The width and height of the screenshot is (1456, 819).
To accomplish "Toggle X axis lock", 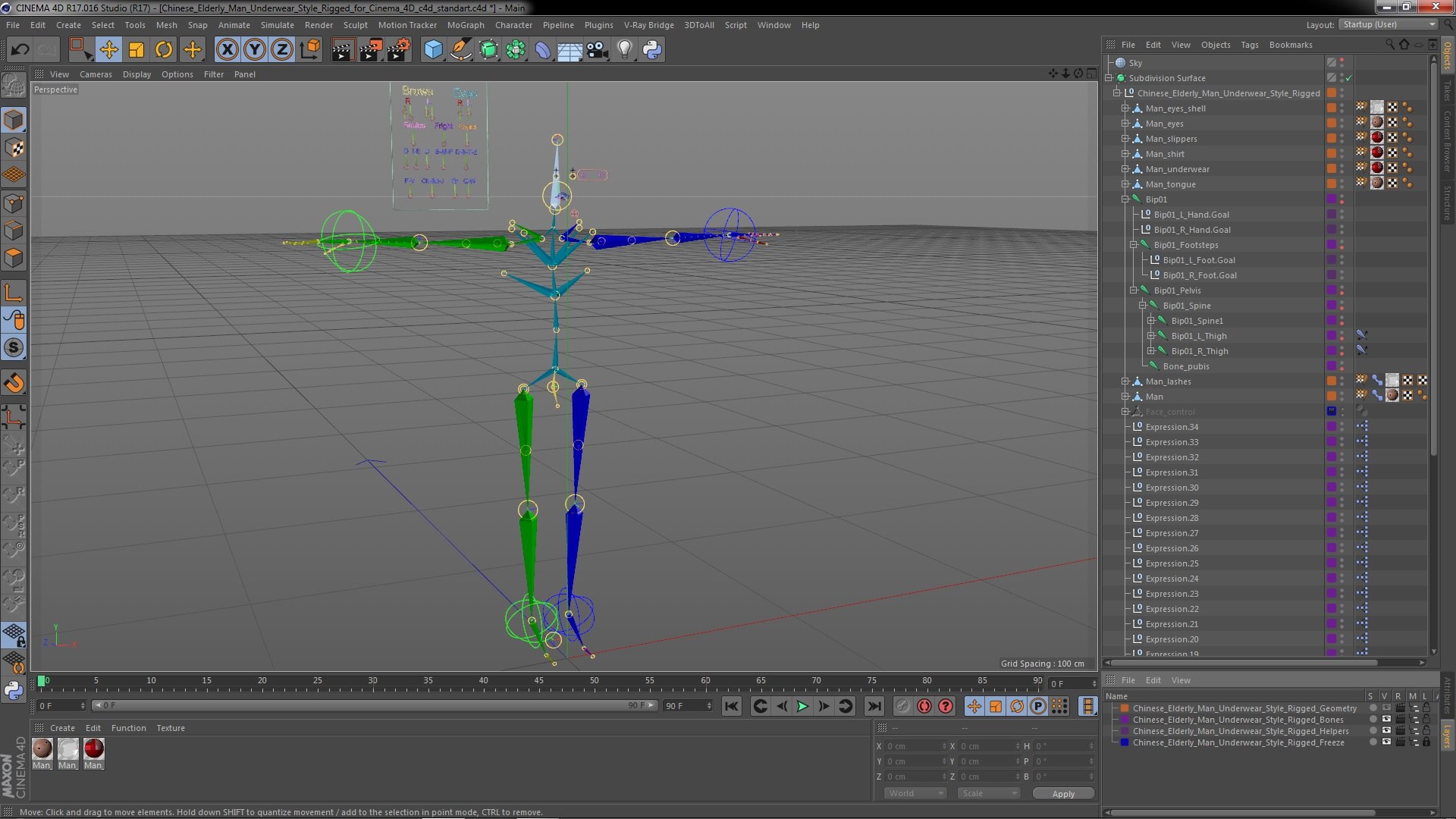I will click(227, 50).
